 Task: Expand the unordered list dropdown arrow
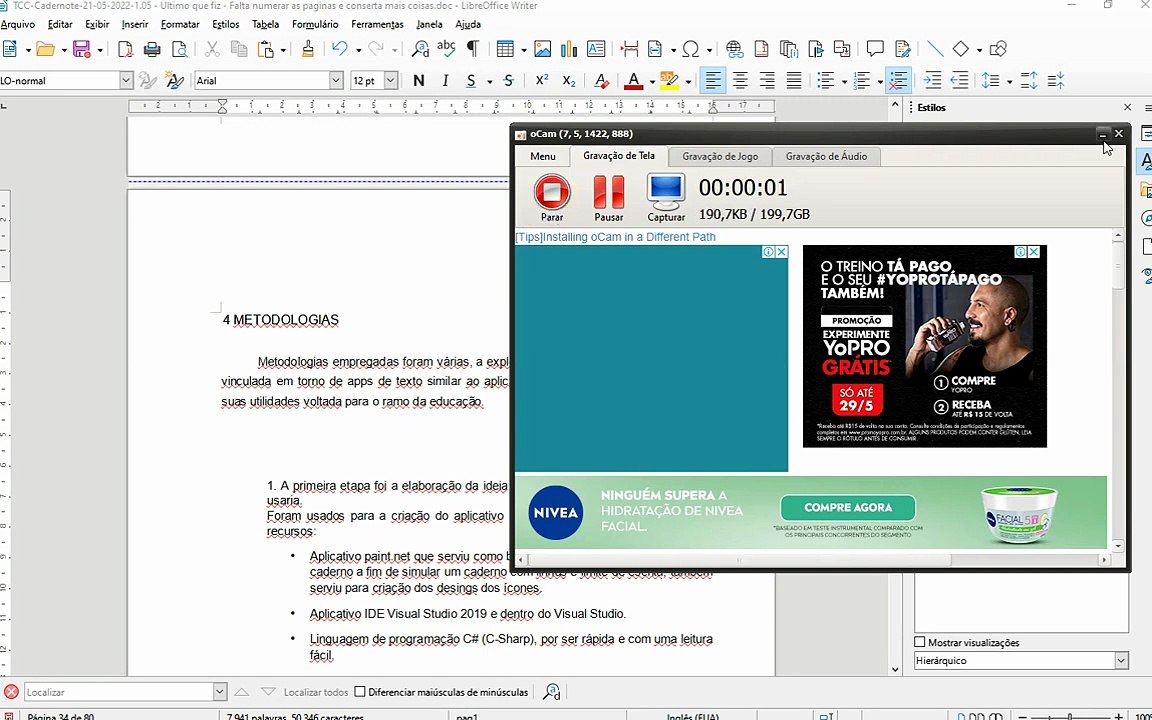pyautogui.click(x=844, y=82)
